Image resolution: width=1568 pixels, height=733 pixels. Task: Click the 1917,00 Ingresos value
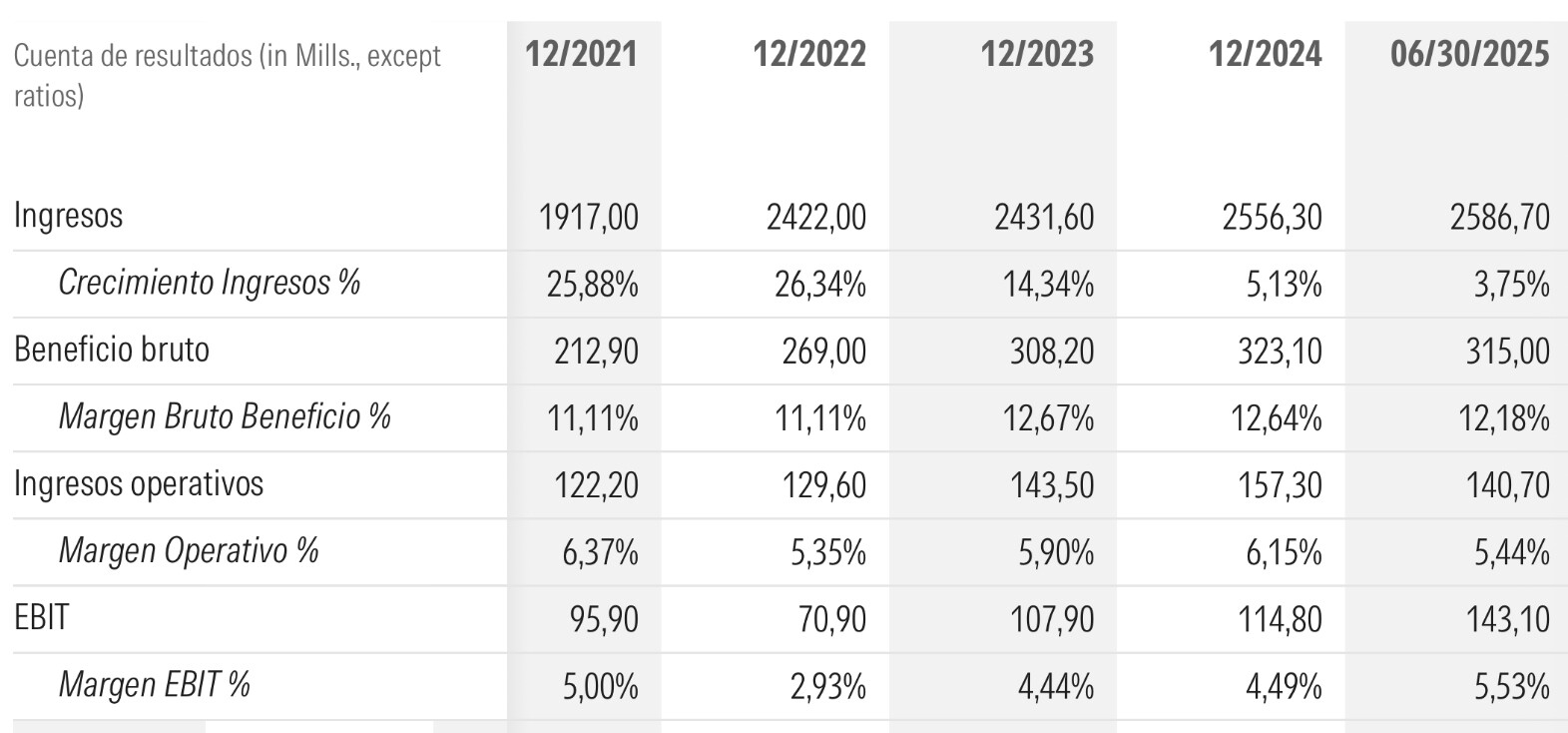click(x=588, y=217)
